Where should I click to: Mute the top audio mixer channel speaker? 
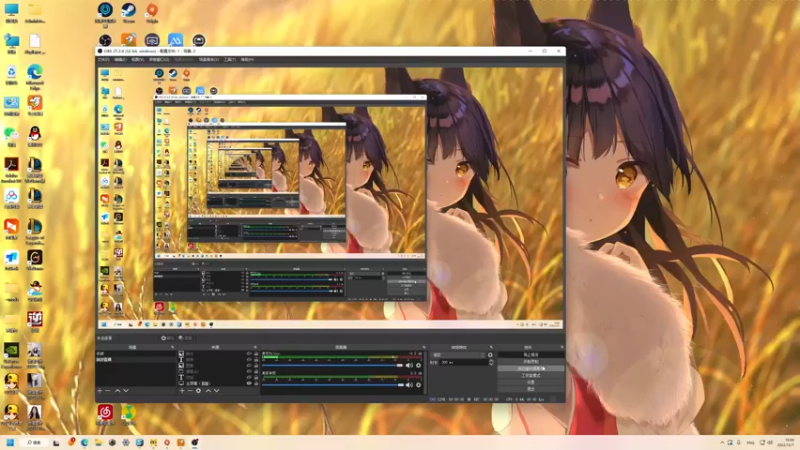coord(409,365)
